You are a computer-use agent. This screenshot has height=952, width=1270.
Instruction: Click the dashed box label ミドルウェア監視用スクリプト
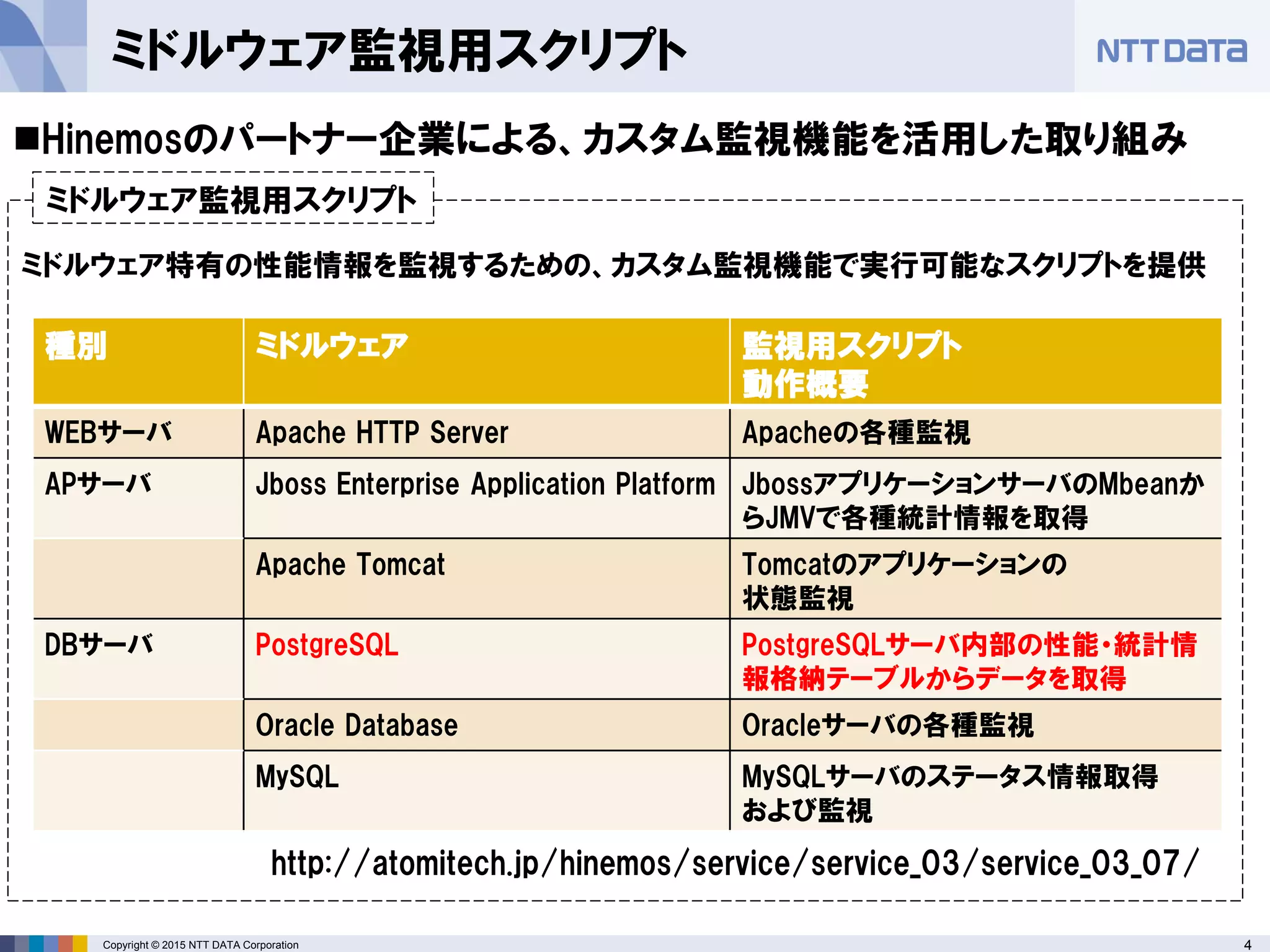click(x=233, y=198)
